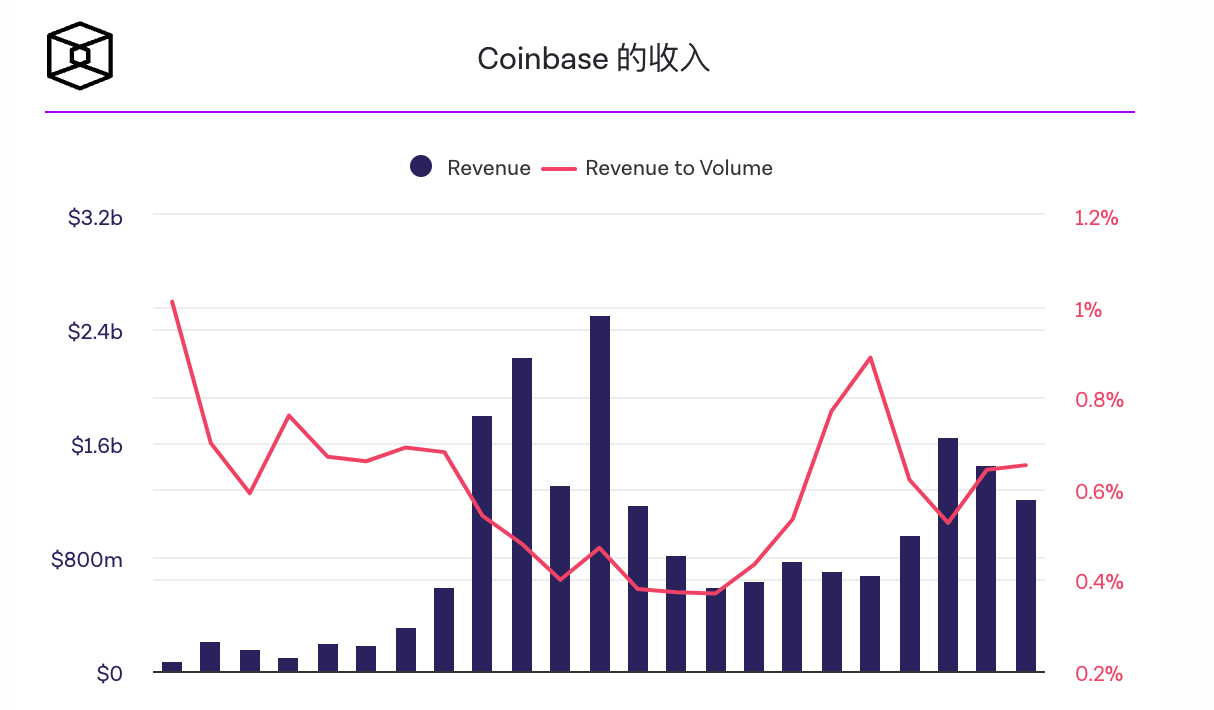Click the 1.2% right axis label
This screenshot has width=1214, height=710.
pyautogui.click(x=1097, y=217)
